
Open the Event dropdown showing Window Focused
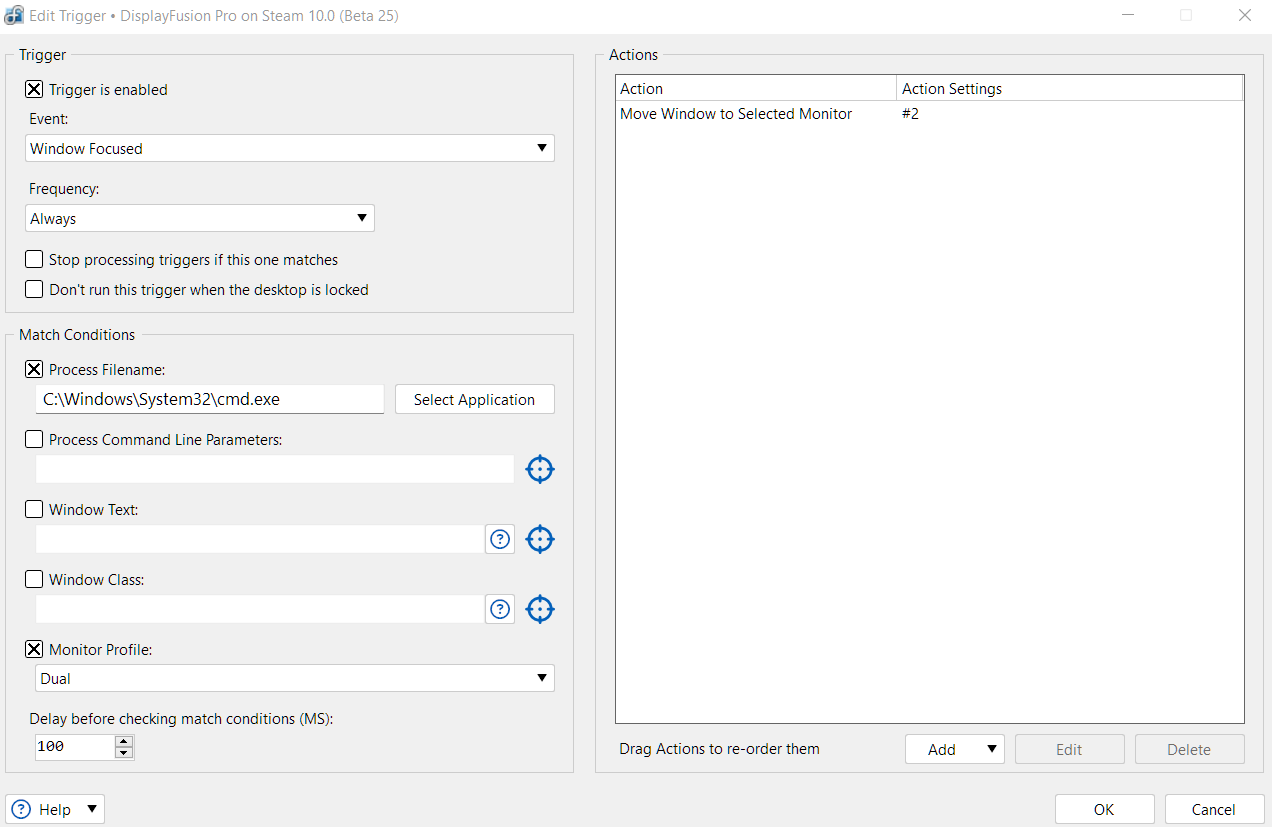coord(289,148)
